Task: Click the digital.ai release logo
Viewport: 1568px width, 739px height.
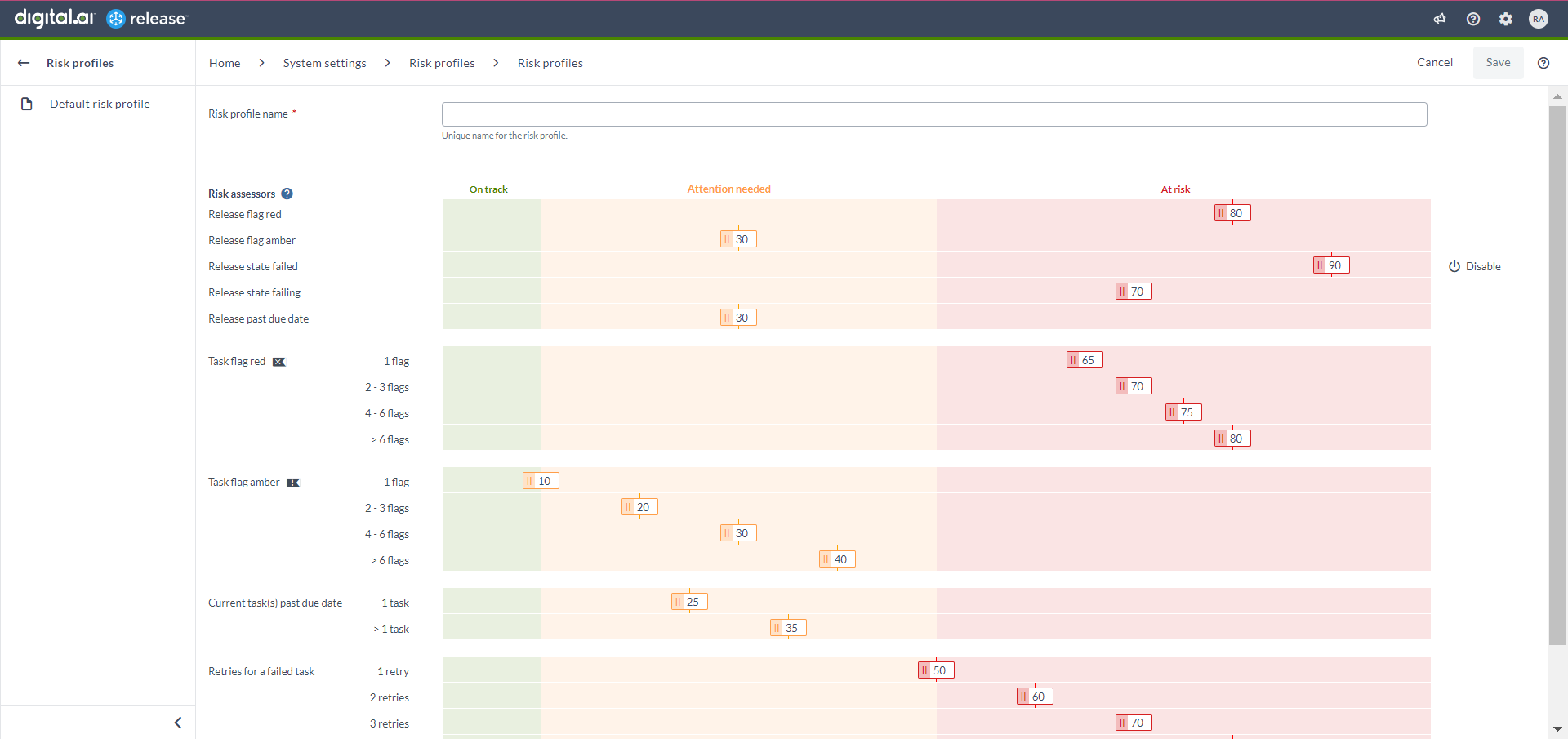Action: [x=101, y=18]
